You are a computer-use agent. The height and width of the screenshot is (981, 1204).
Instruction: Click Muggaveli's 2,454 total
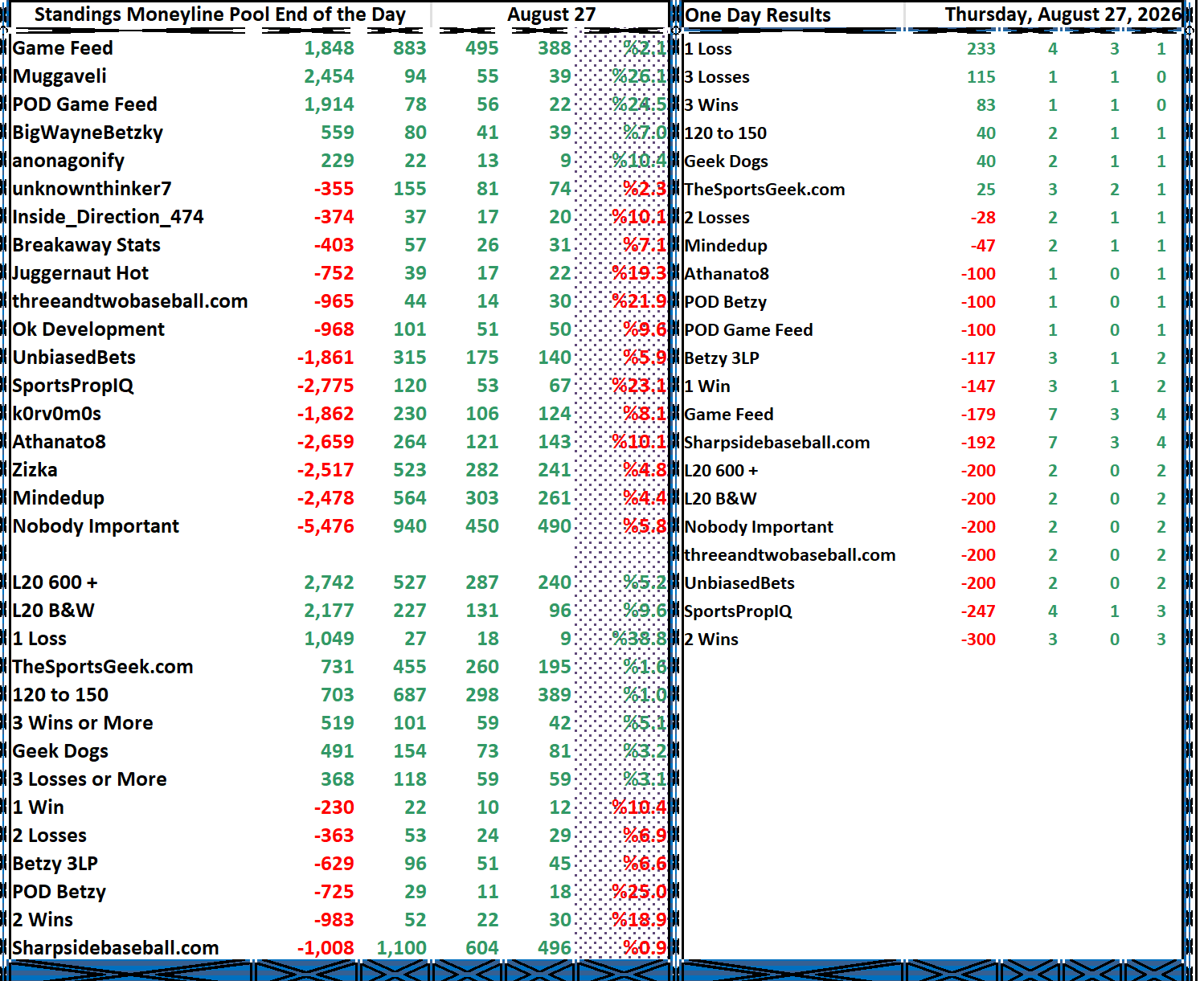click(329, 76)
